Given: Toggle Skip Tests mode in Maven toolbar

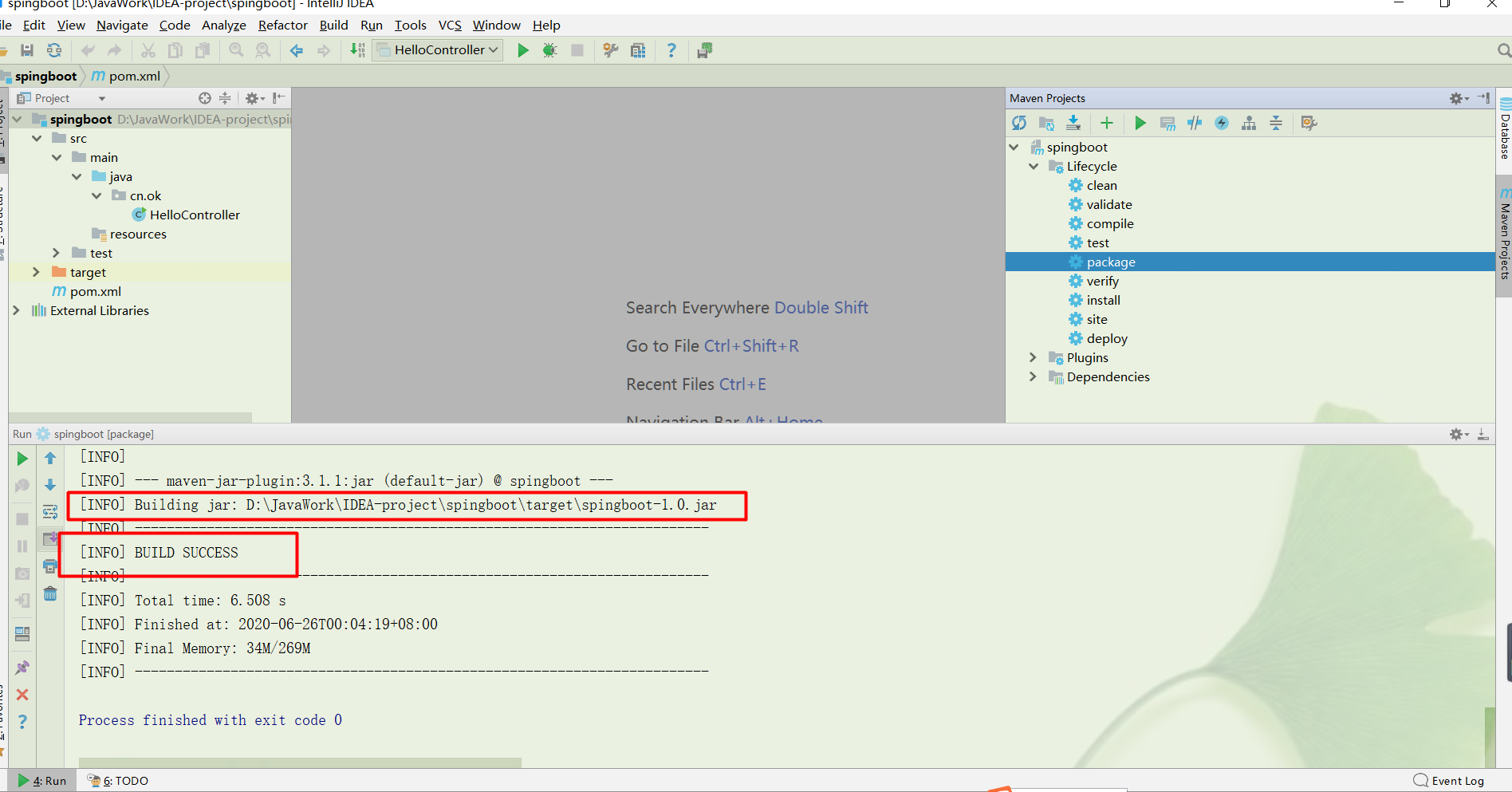Looking at the screenshot, I should pyautogui.click(x=1222, y=123).
